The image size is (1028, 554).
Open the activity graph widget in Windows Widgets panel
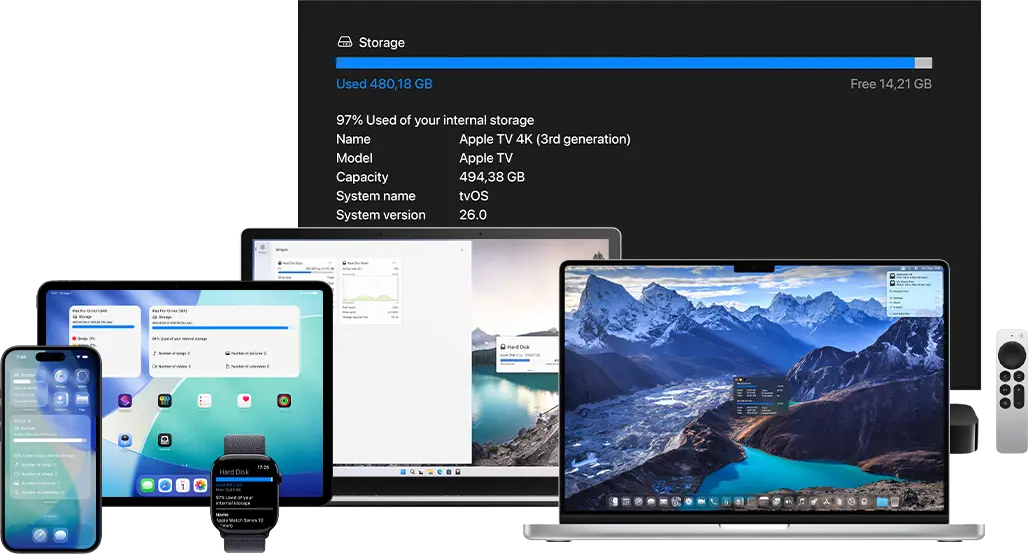370,291
